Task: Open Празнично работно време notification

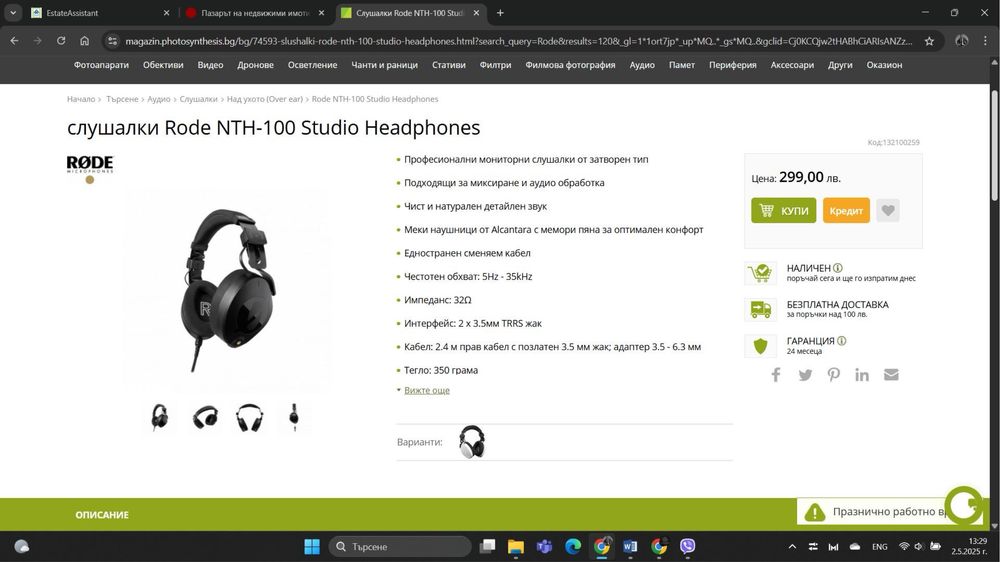Action: click(x=871, y=512)
